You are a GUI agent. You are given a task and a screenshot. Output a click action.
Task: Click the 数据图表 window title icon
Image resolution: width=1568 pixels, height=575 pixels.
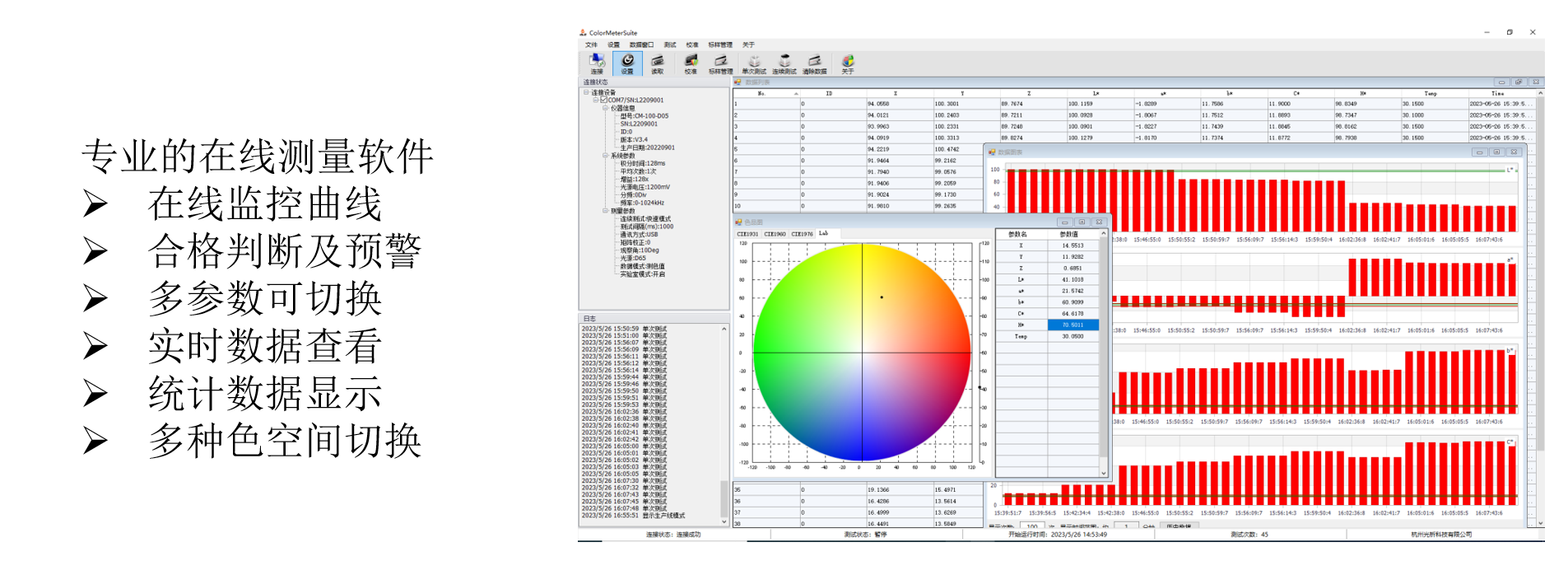tap(991, 152)
